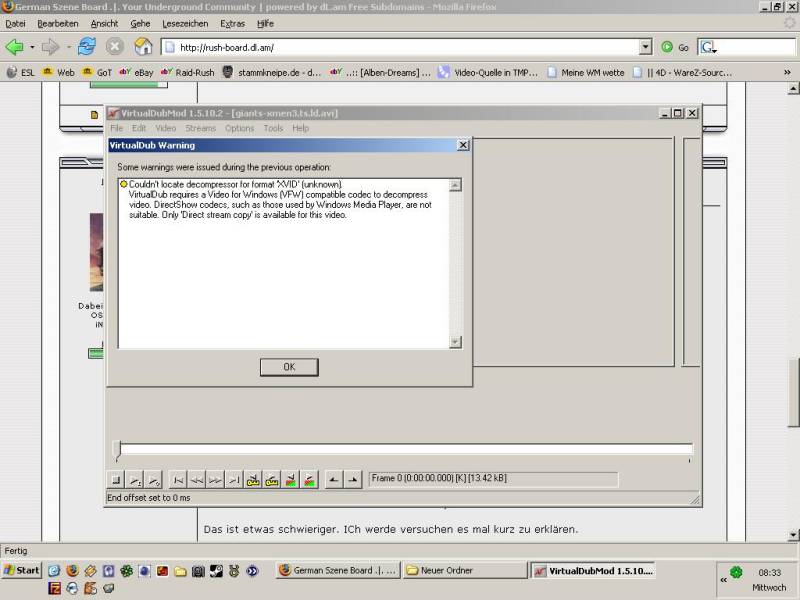Open the Firefox Bearbeiten menu
This screenshot has height=600, width=800.
pyautogui.click(x=58, y=23)
